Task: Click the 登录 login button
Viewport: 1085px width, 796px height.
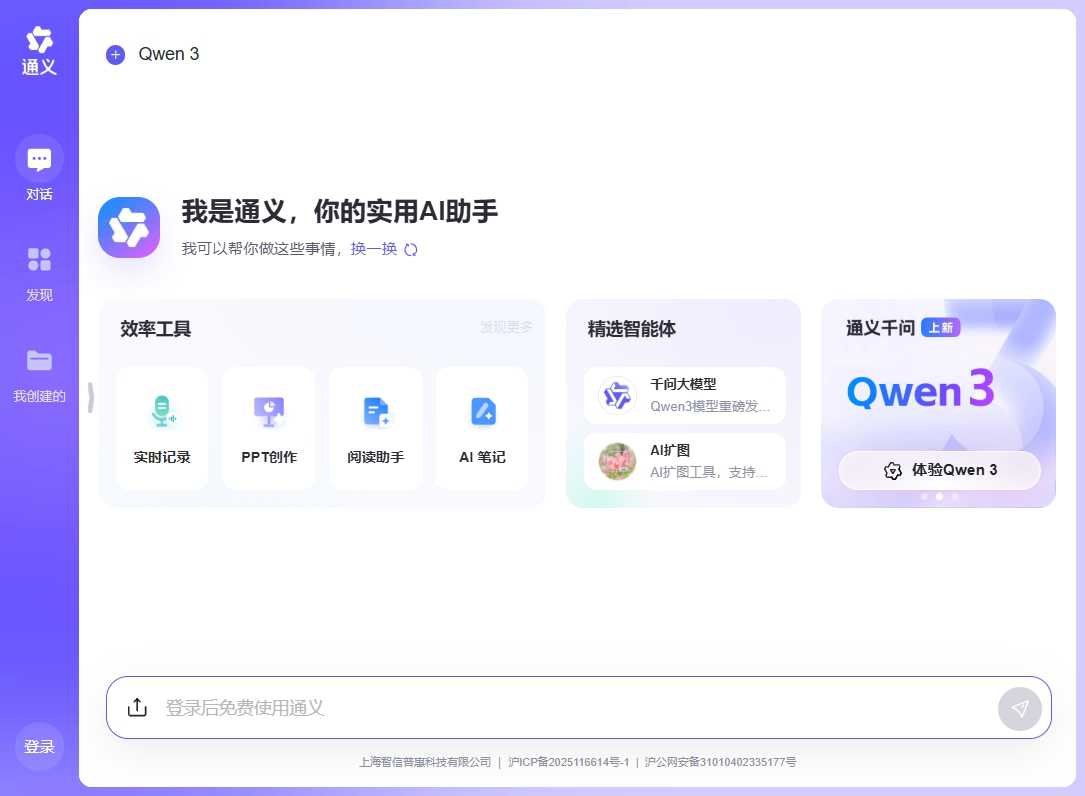Action: point(38,746)
